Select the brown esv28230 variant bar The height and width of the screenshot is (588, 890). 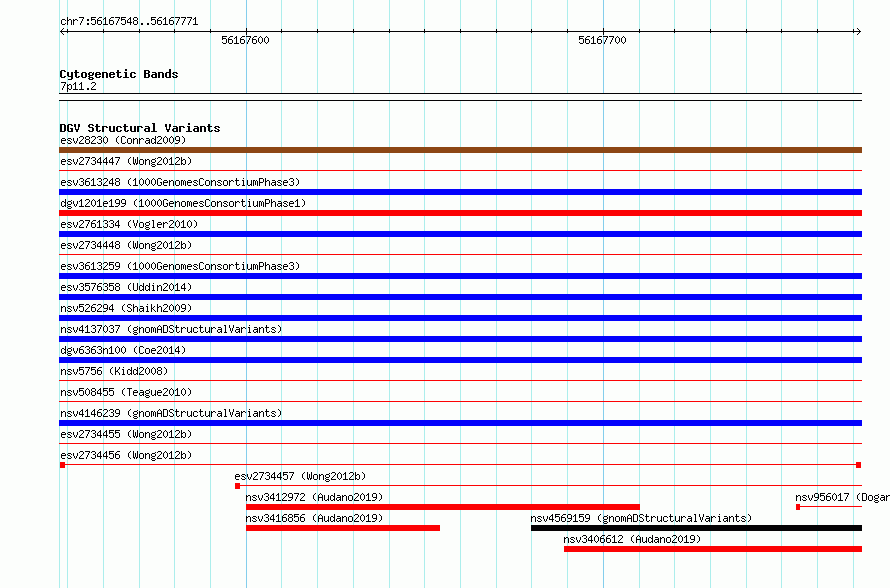pyautogui.click(x=460, y=150)
